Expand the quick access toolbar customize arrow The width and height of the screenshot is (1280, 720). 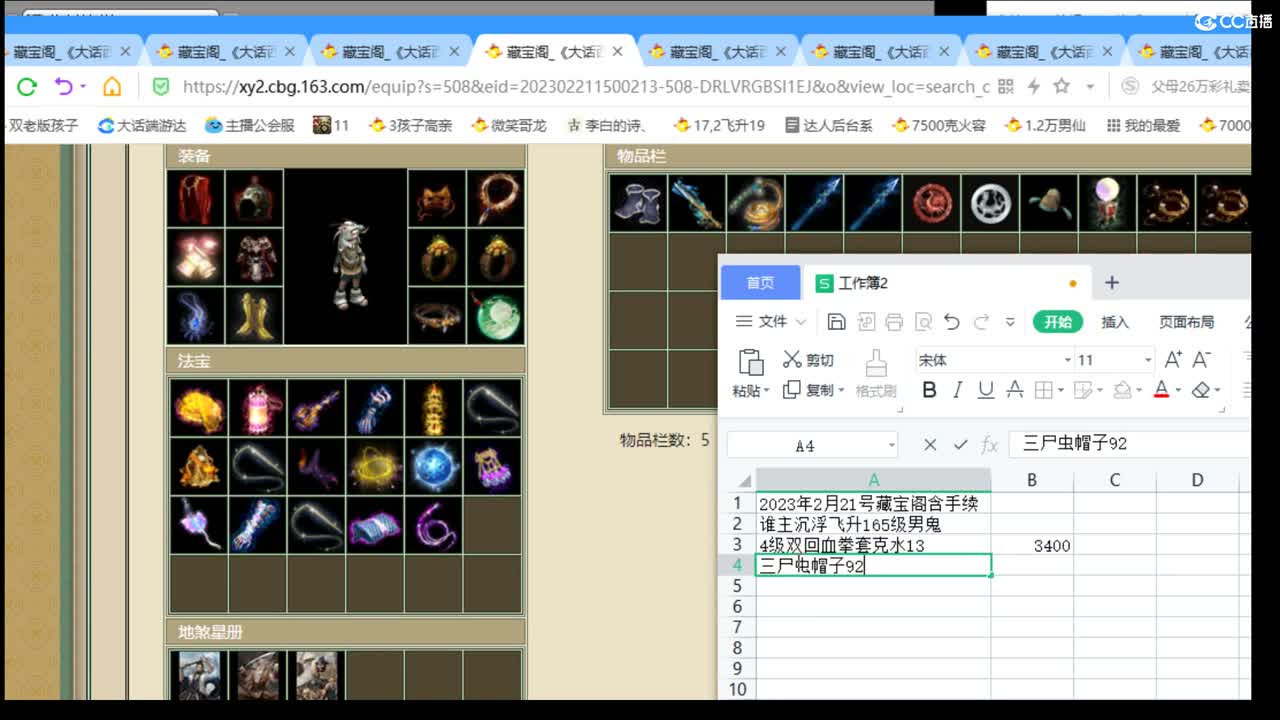coord(1010,322)
